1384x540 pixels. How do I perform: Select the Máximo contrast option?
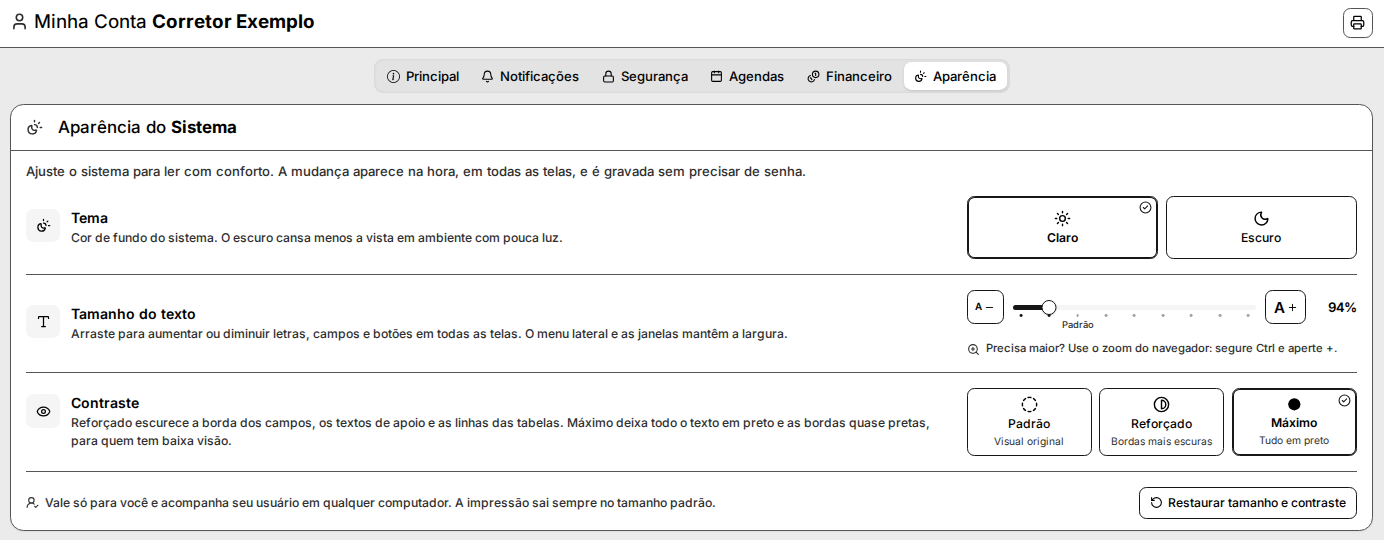(1294, 422)
